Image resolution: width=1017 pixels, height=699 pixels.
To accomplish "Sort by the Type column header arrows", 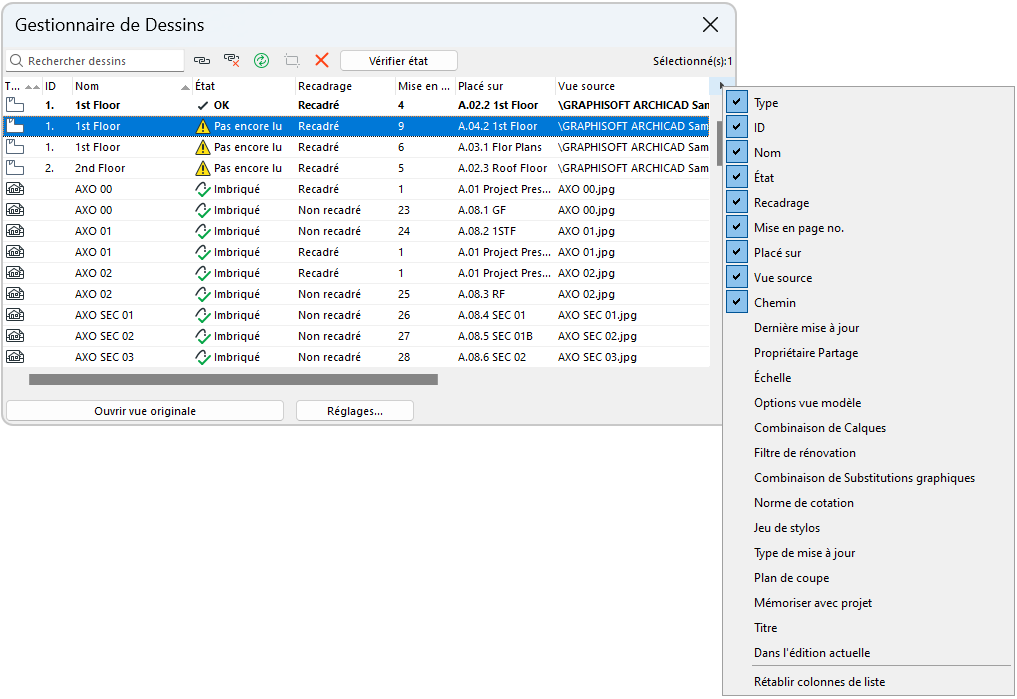I will coord(32,87).
